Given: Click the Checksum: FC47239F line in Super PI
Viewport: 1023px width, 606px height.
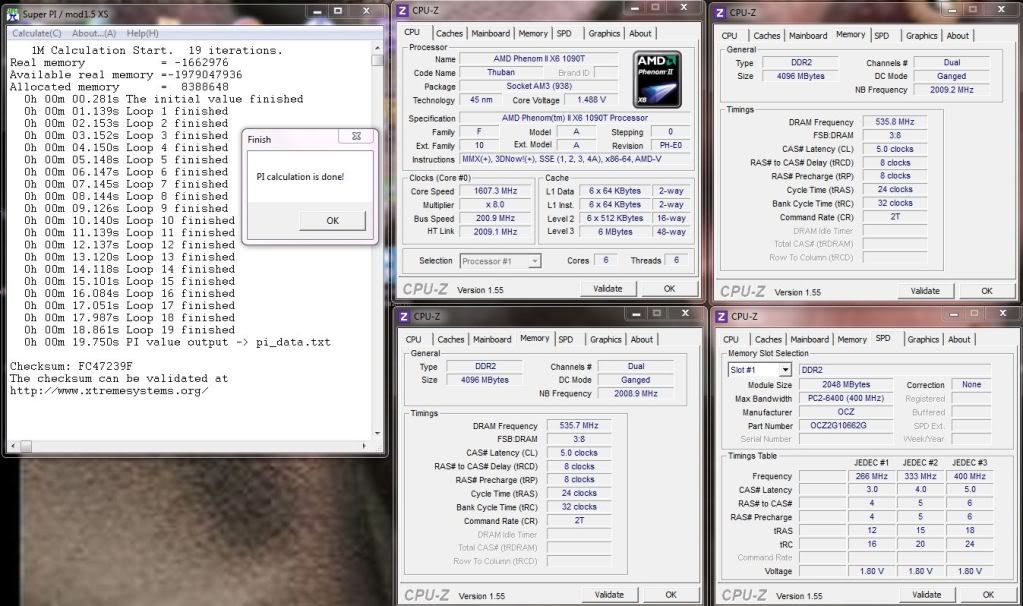Looking at the screenshot, I should (71, 366).
